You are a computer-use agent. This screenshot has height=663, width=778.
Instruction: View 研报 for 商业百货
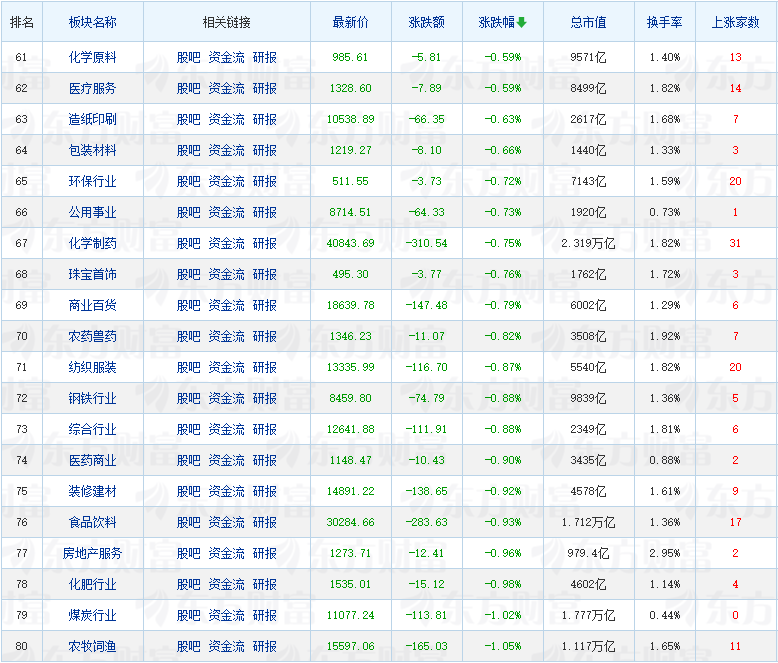point(264,306)
